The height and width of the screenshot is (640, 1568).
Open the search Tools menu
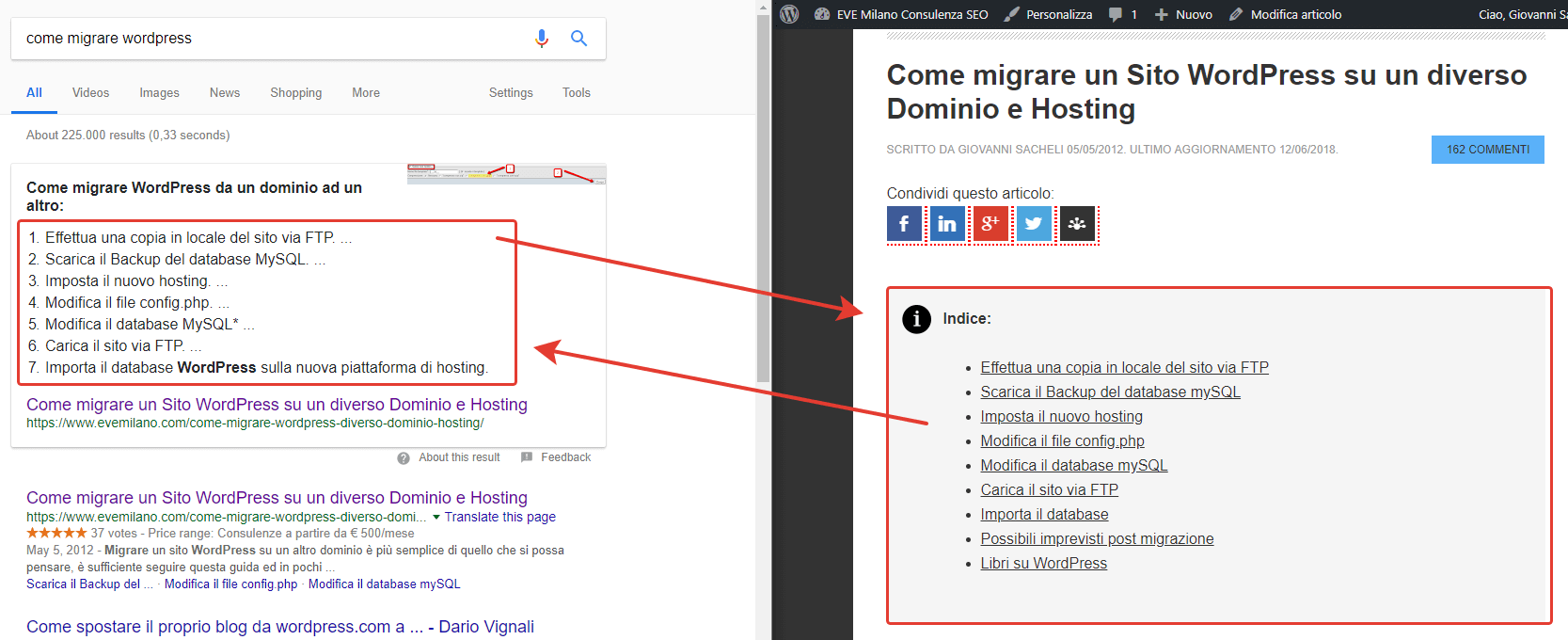[577, 93]
